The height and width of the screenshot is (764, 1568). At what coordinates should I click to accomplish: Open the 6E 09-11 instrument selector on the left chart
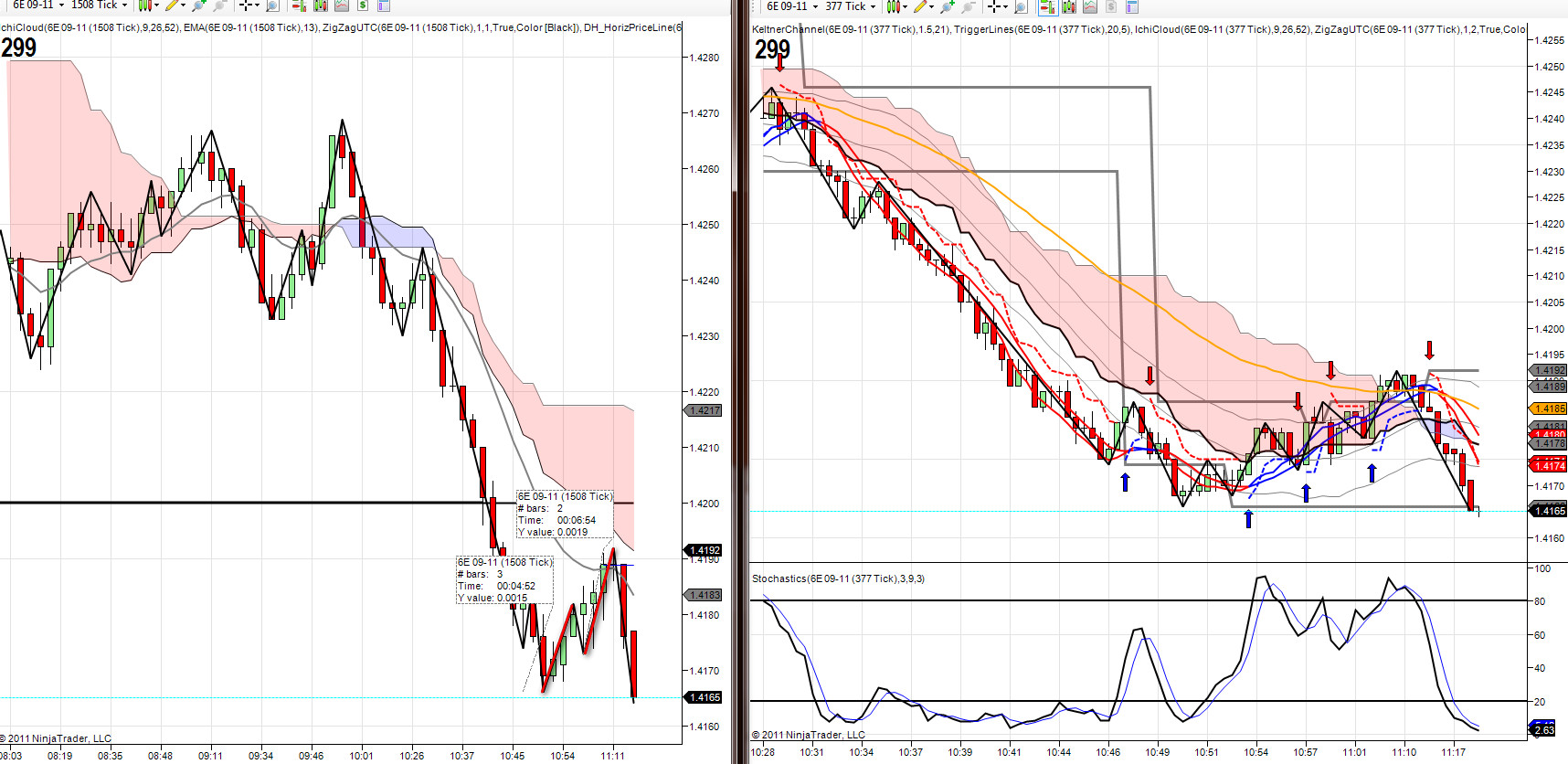point(37,5)
